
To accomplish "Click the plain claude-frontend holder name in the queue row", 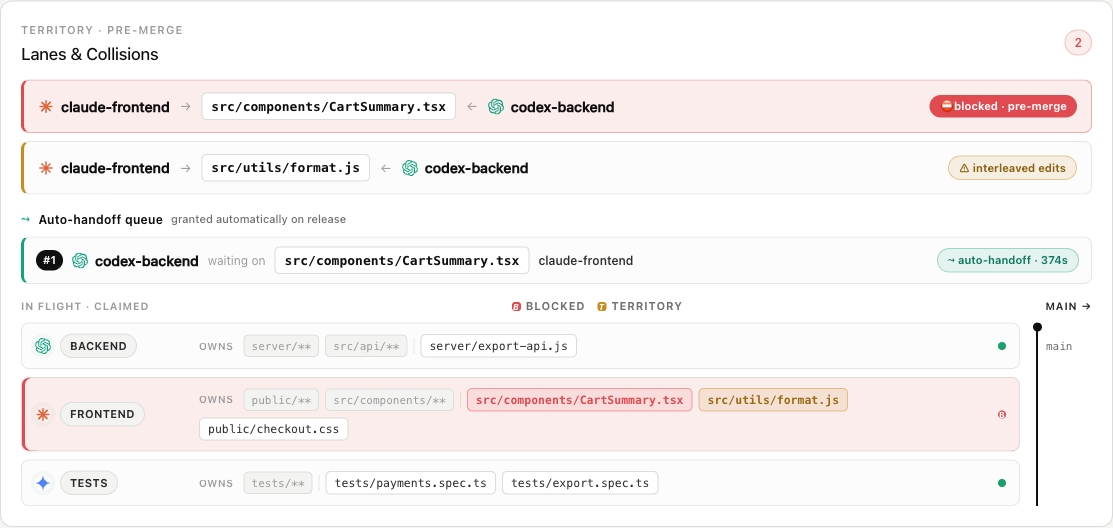I will pos(586,260).
